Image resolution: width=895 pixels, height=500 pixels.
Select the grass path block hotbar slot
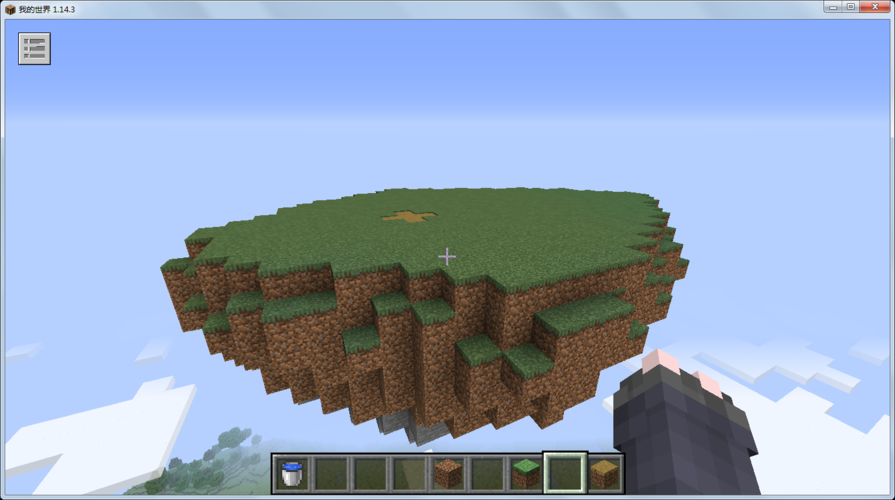(x=604, y=474)
